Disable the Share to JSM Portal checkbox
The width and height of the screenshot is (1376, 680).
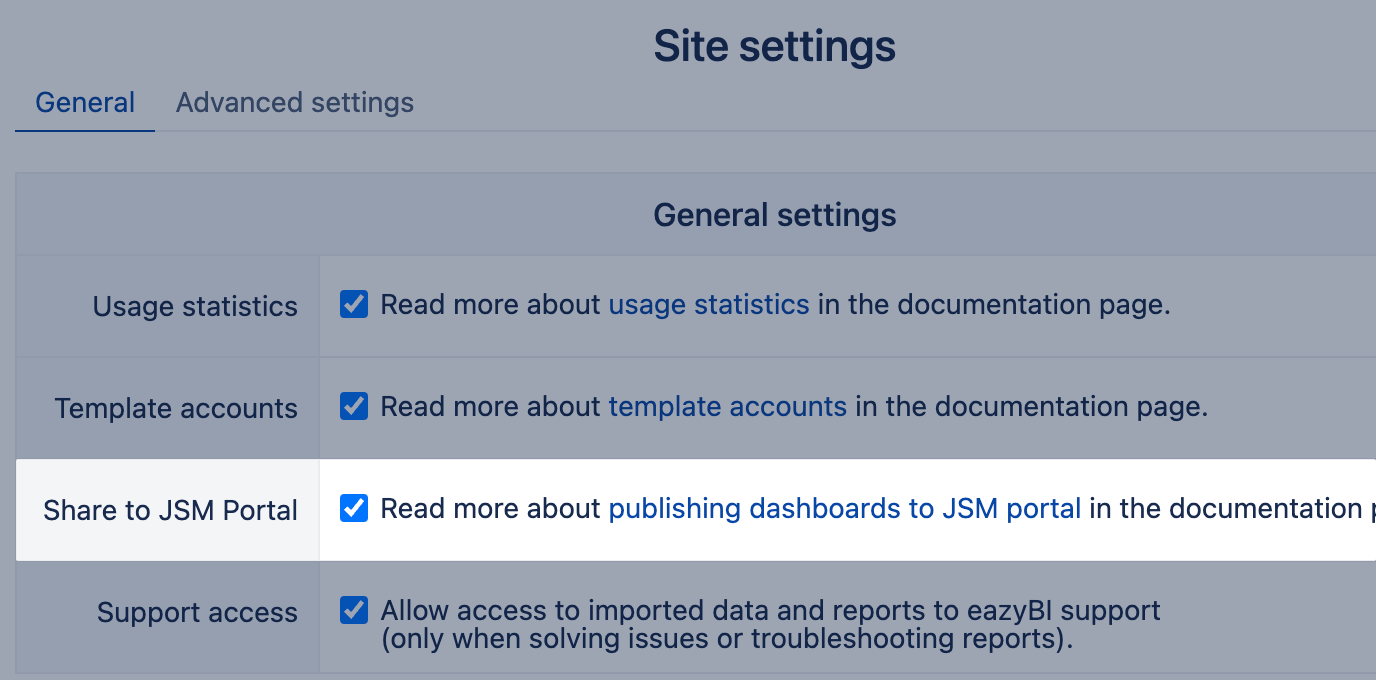pyautogui.click(x=354, y=508)
